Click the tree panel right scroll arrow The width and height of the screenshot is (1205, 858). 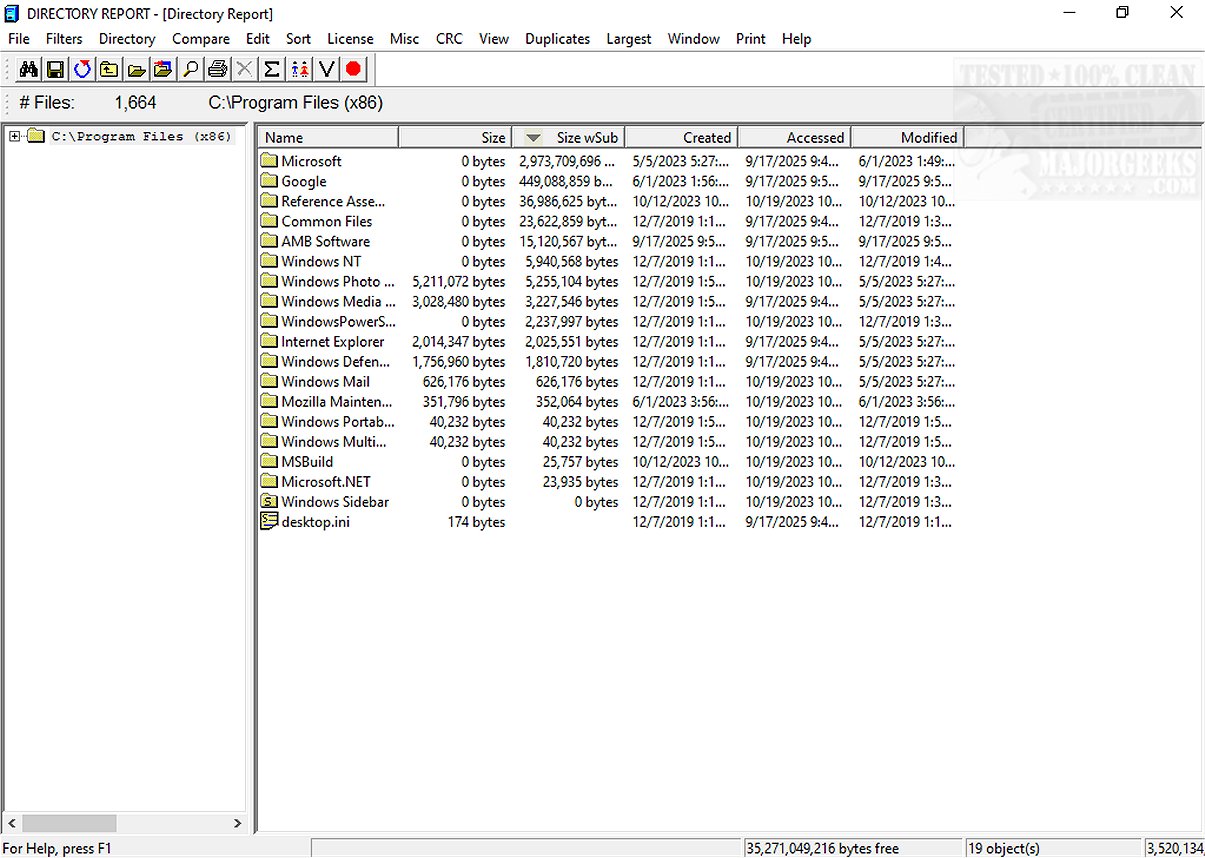click(x=237, y=823)
